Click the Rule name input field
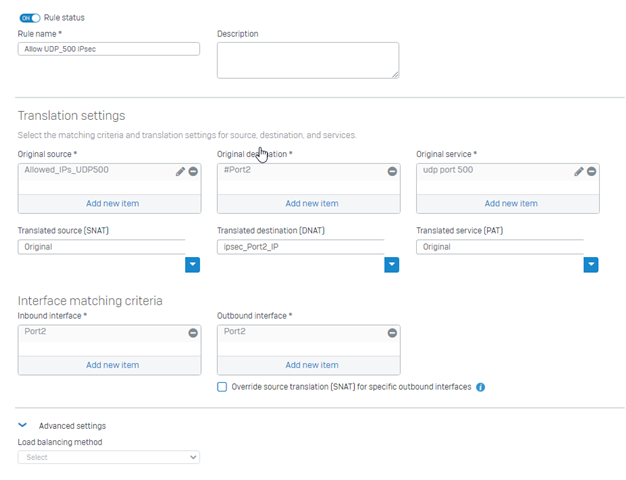Screen dimensions: 626x480 point(109,49)
